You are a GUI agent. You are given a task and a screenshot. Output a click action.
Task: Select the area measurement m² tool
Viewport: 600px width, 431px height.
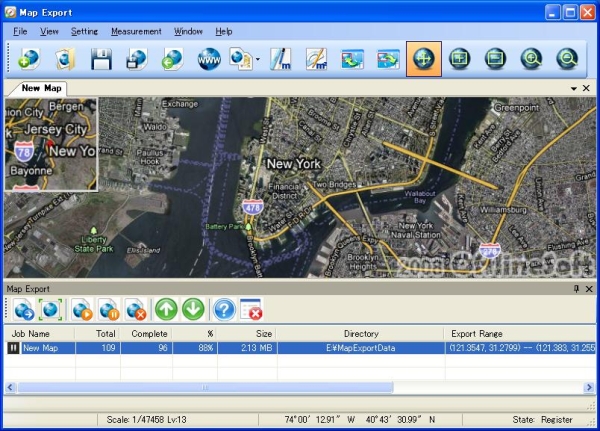coord(316,59)
